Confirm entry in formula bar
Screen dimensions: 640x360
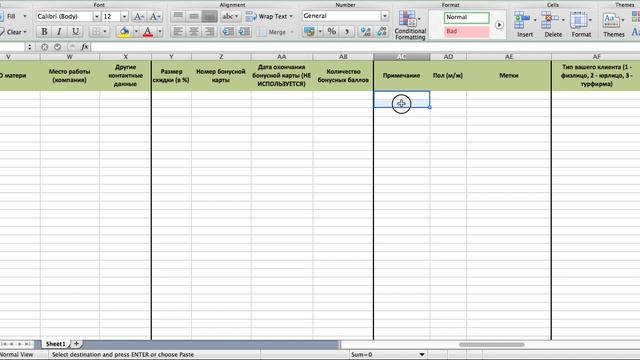(58, 47)
